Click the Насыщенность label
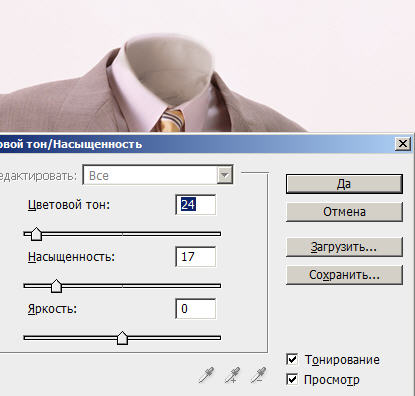 (x=71, y=257)
